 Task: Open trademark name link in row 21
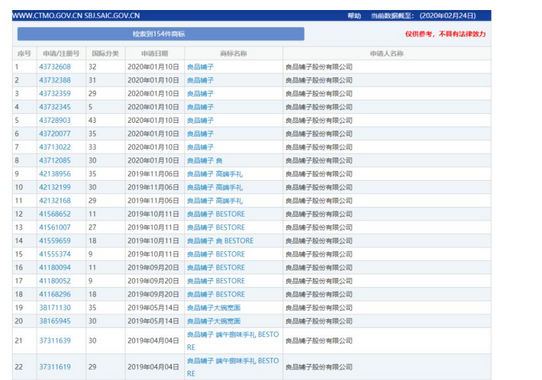[233, 341]
